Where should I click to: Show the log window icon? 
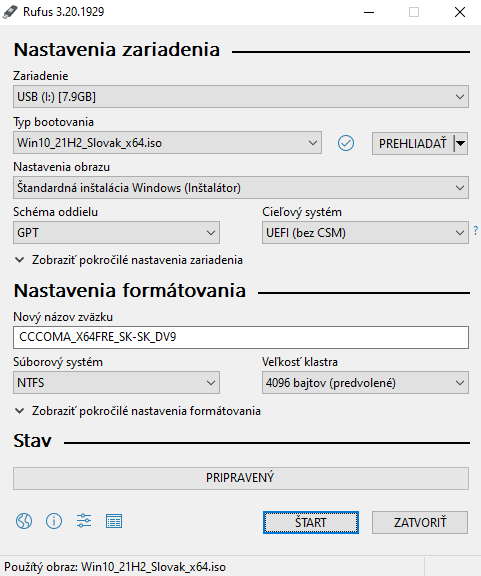coord(114,521)
